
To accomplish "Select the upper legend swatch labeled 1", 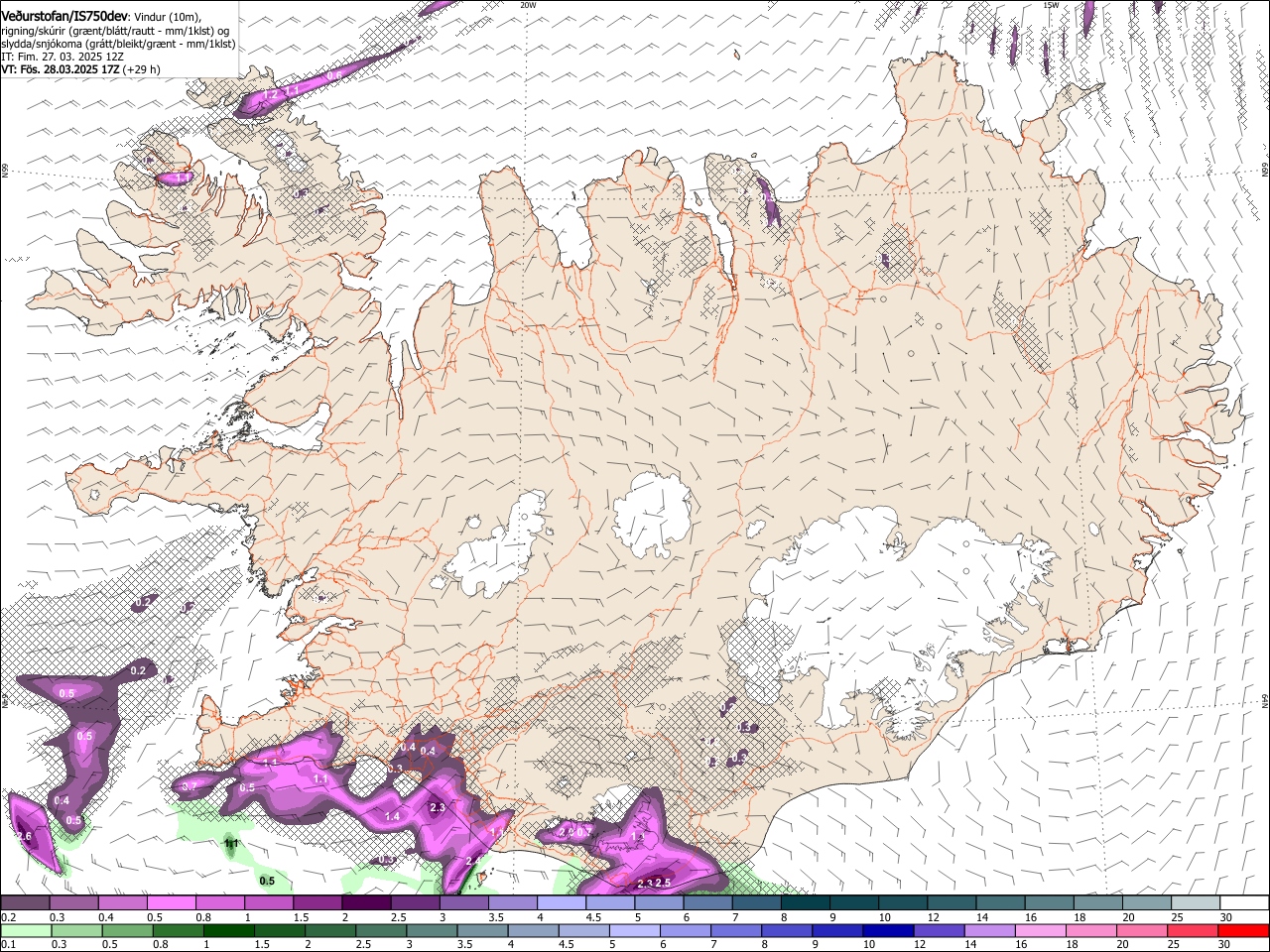I will pyautogui.click(x=269, y=903).
